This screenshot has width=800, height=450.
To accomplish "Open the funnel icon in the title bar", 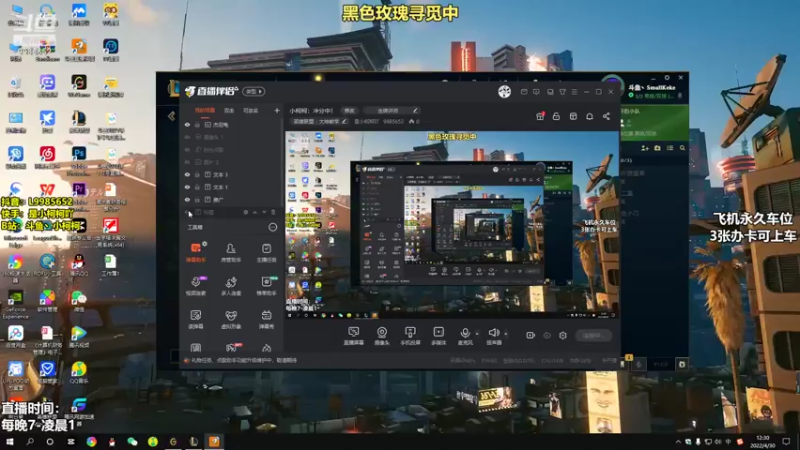I will click(x=562, y=92).
